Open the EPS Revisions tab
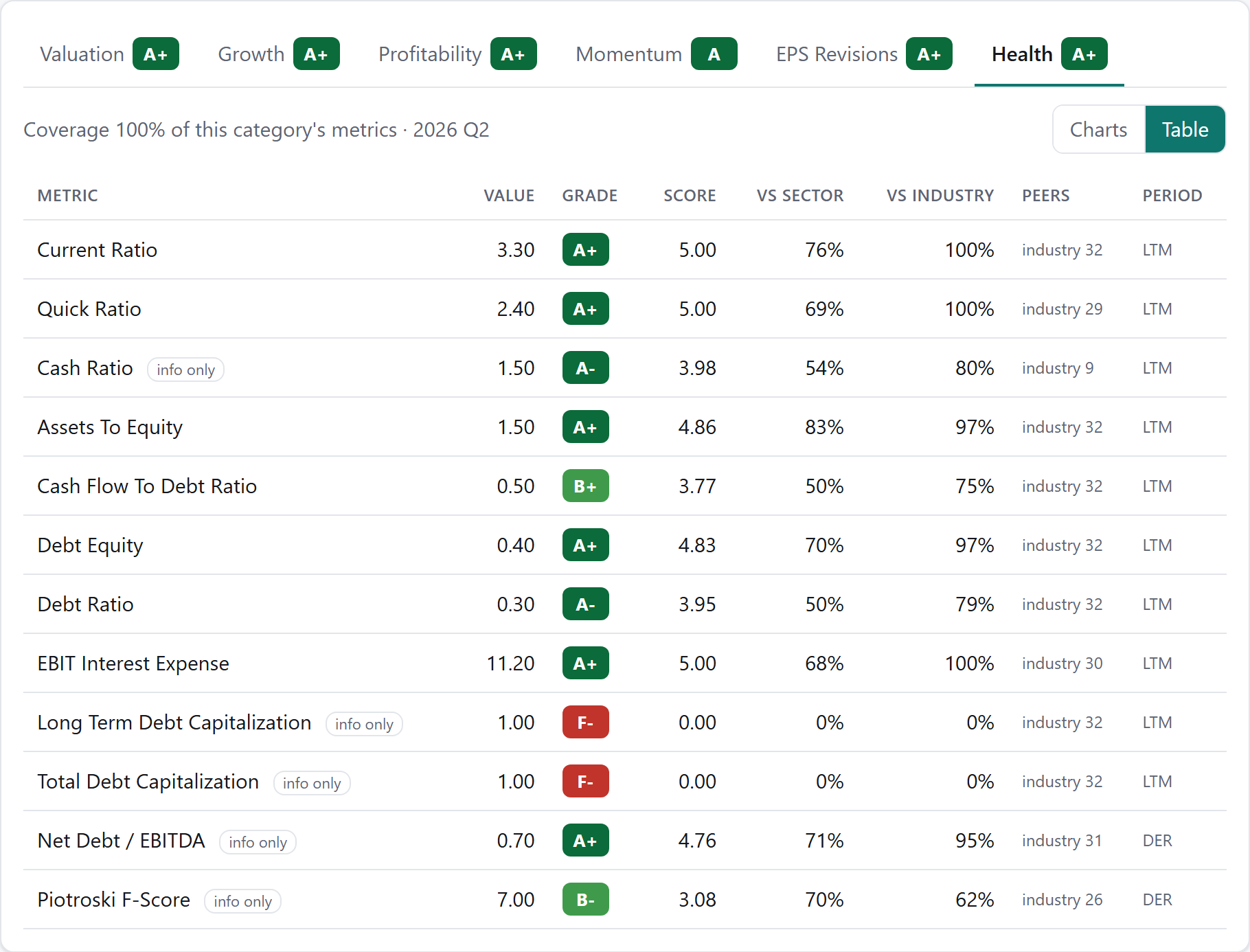Viewport: 1250px width, 952px height. click(864, 54)
